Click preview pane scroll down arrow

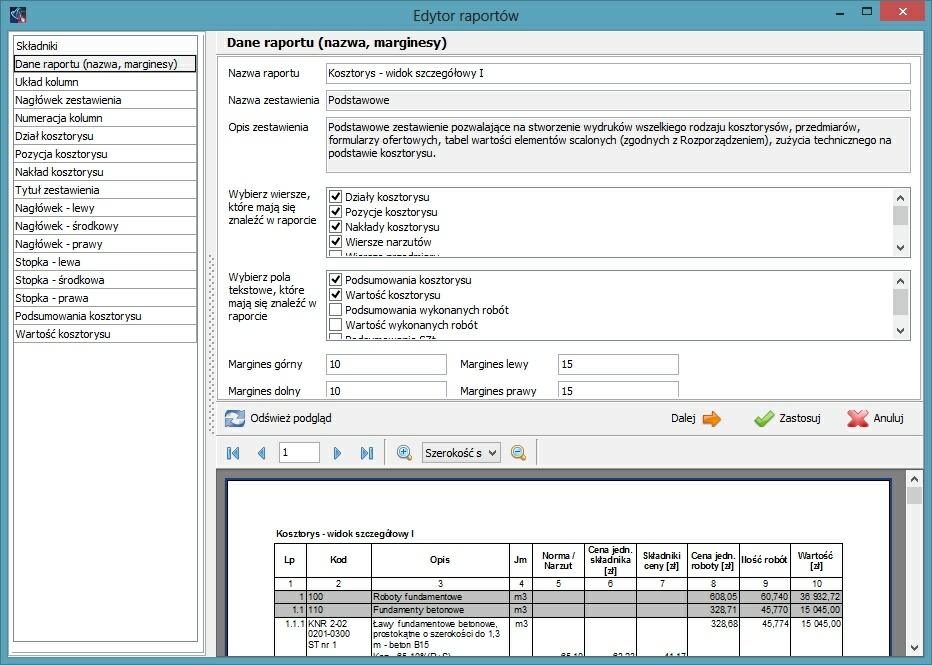coord(914,648)
